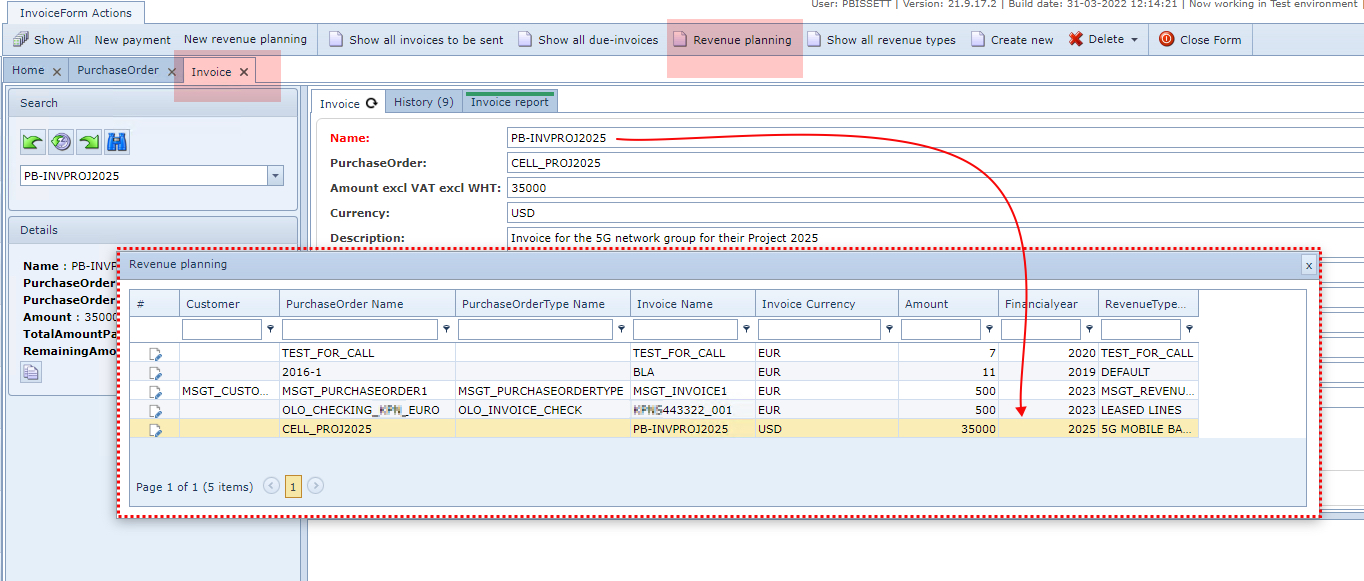
Task: Open the invoice search combo box dropdown
Action: [275, 176]
